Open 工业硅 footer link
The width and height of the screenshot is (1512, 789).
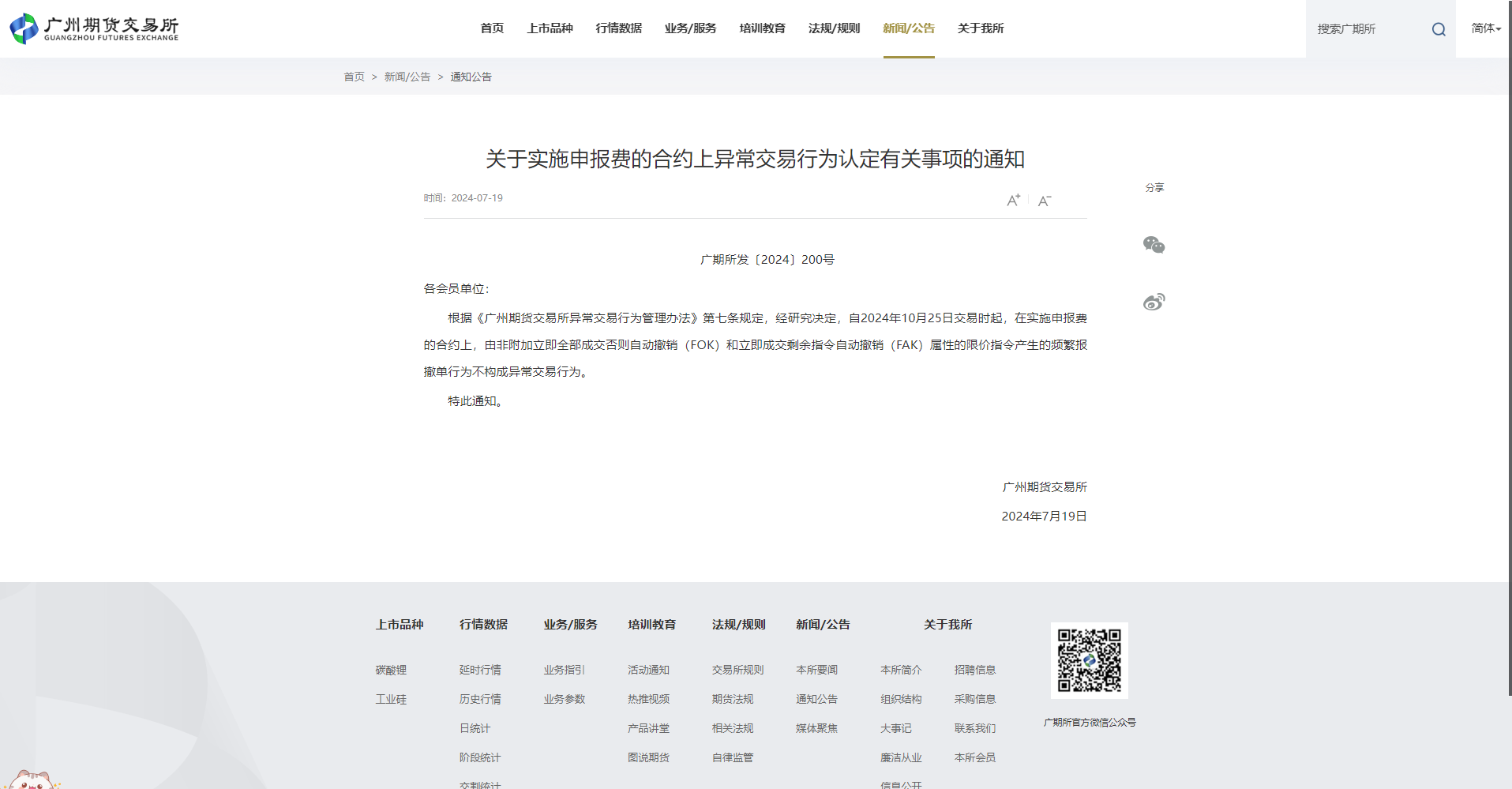pos(391,699)
